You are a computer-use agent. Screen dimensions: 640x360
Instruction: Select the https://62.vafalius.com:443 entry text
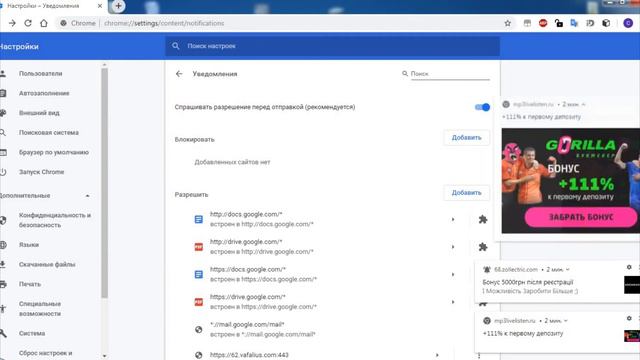pos(249,355)
